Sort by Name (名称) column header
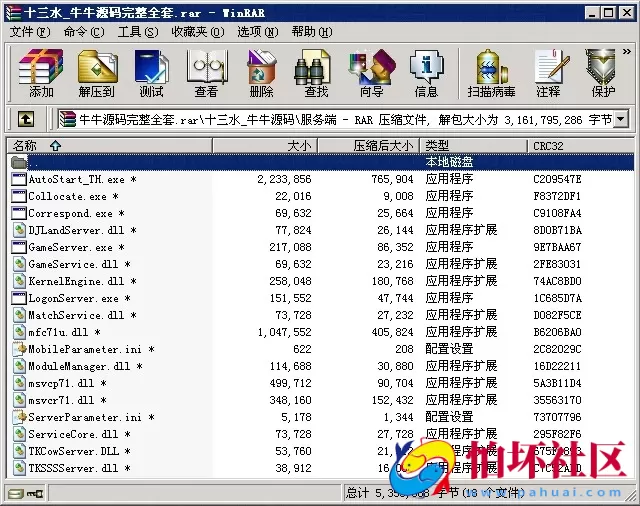Screen dimensions: 640x506 coord(109,146)
